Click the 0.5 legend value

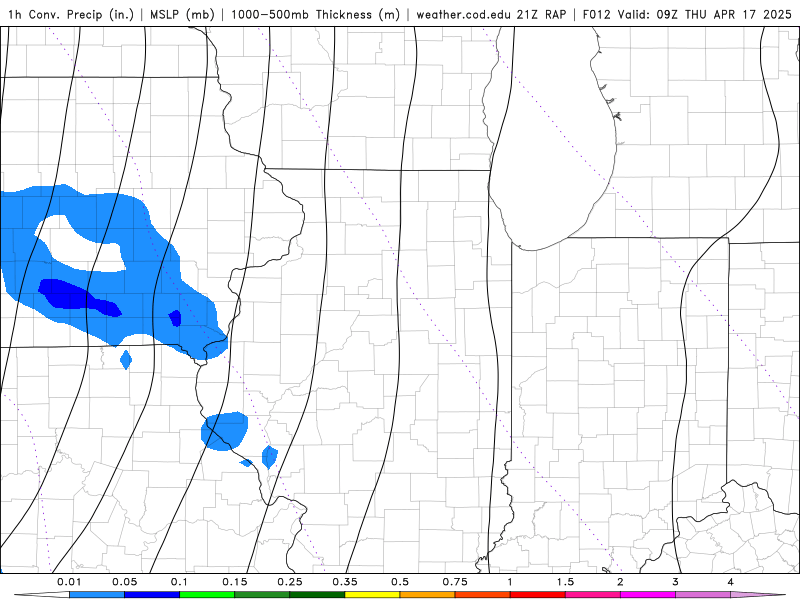click(x=400, y=582)
